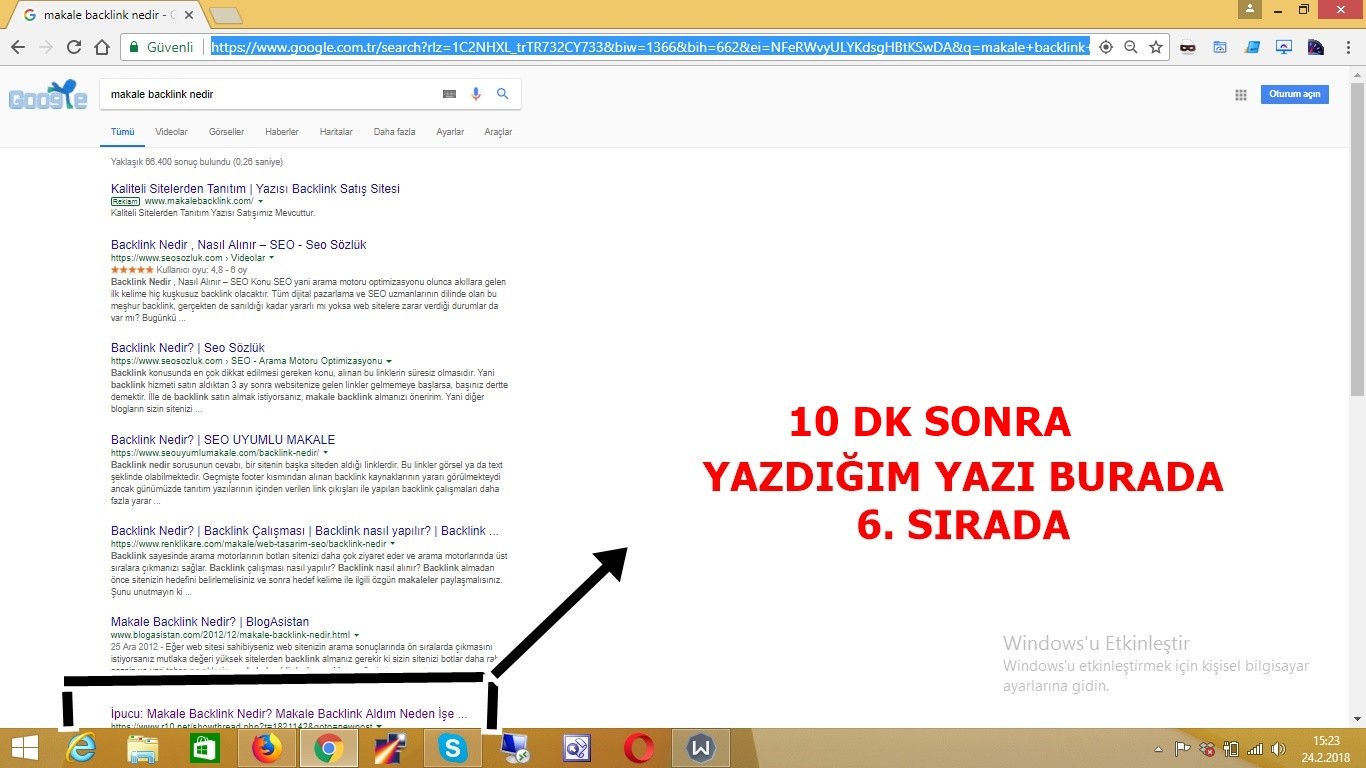Expand dropdown beside SEO - Arama Motoru Optimizasyonu URL
1366x768 pixels.
click(389, 361)
